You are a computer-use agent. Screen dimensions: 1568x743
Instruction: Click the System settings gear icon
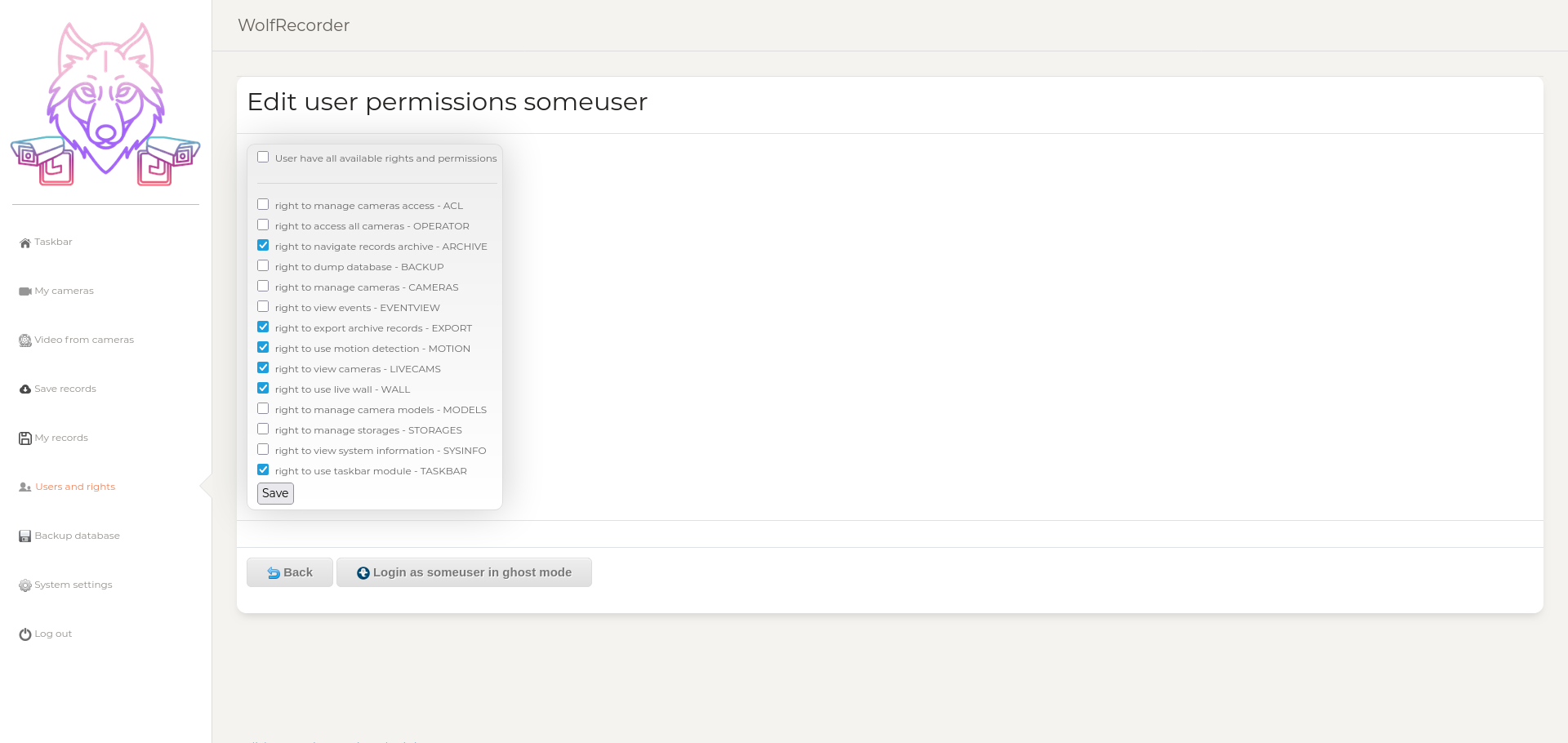[x=25, y=585]
